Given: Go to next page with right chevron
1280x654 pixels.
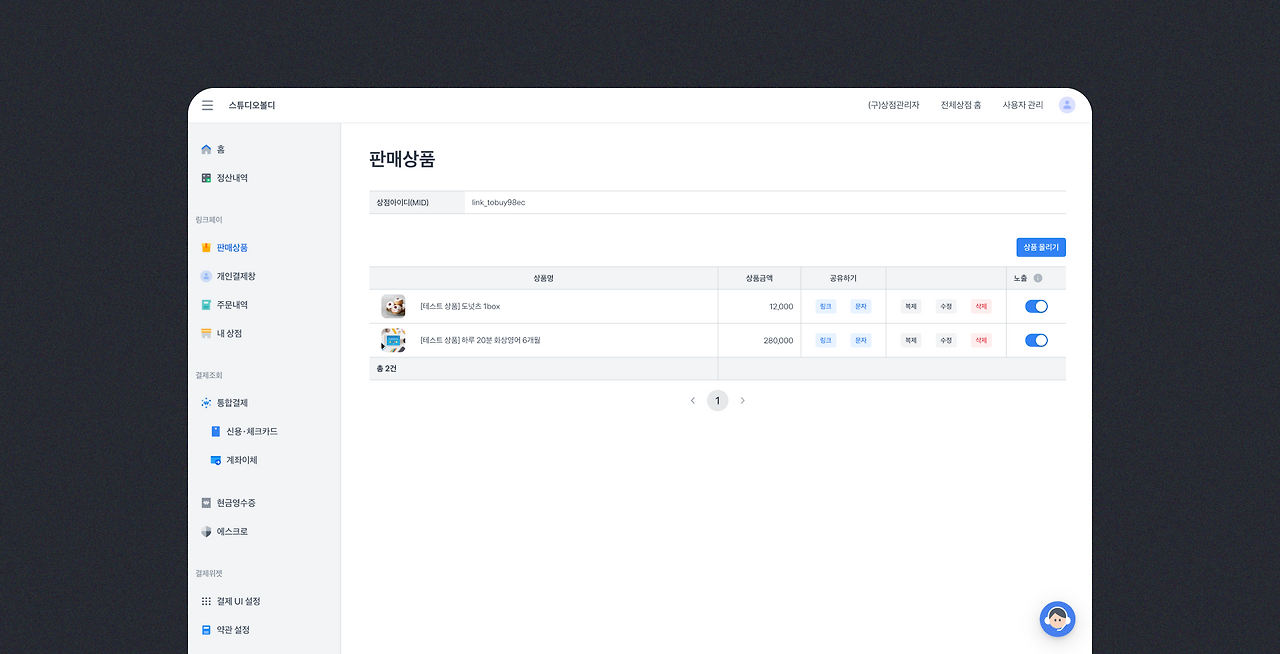Looking at the screenshot, I should pyautogui.click(x=742, y=401).
